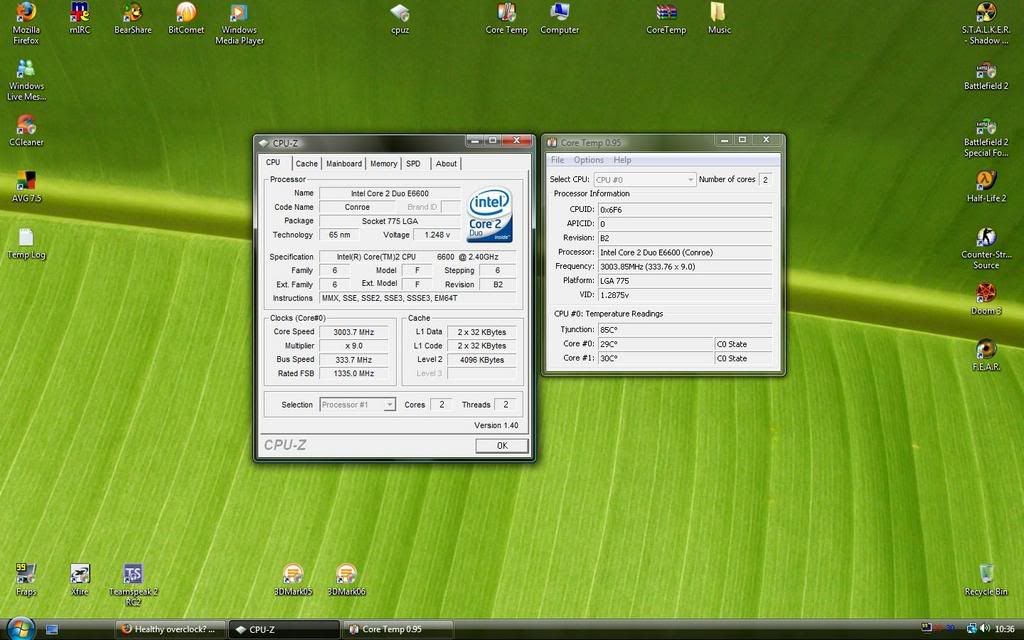The width and height of the screenshot is (1024, 640).
Task: Switch to the SPD tab
Action: (413, 164)
